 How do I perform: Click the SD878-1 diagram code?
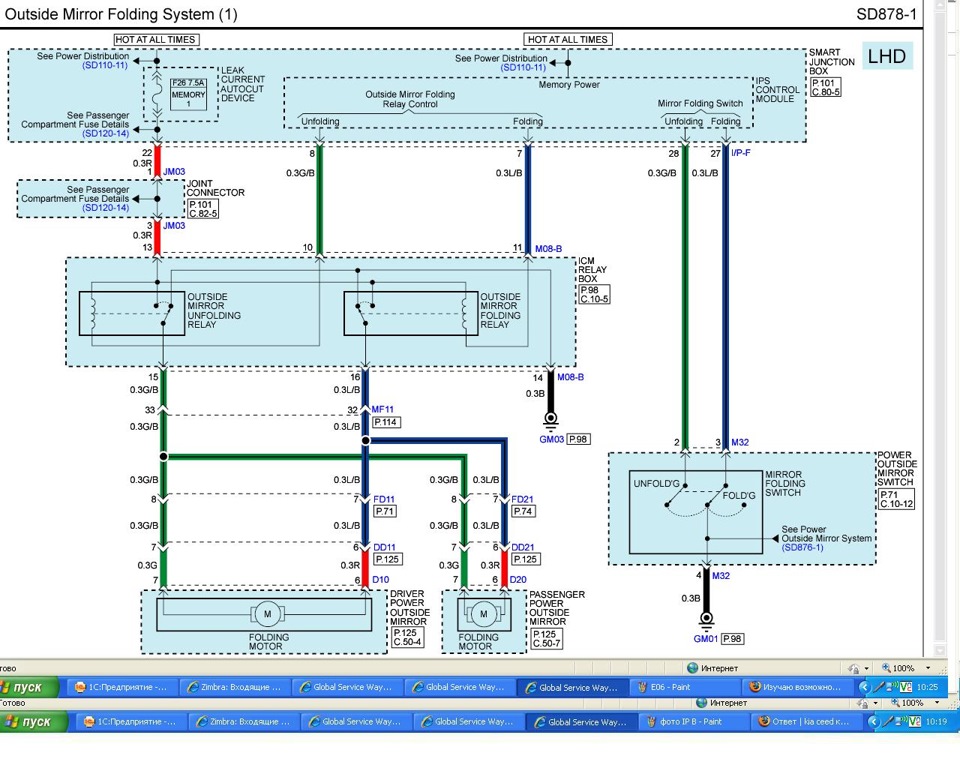click(886, 14)
